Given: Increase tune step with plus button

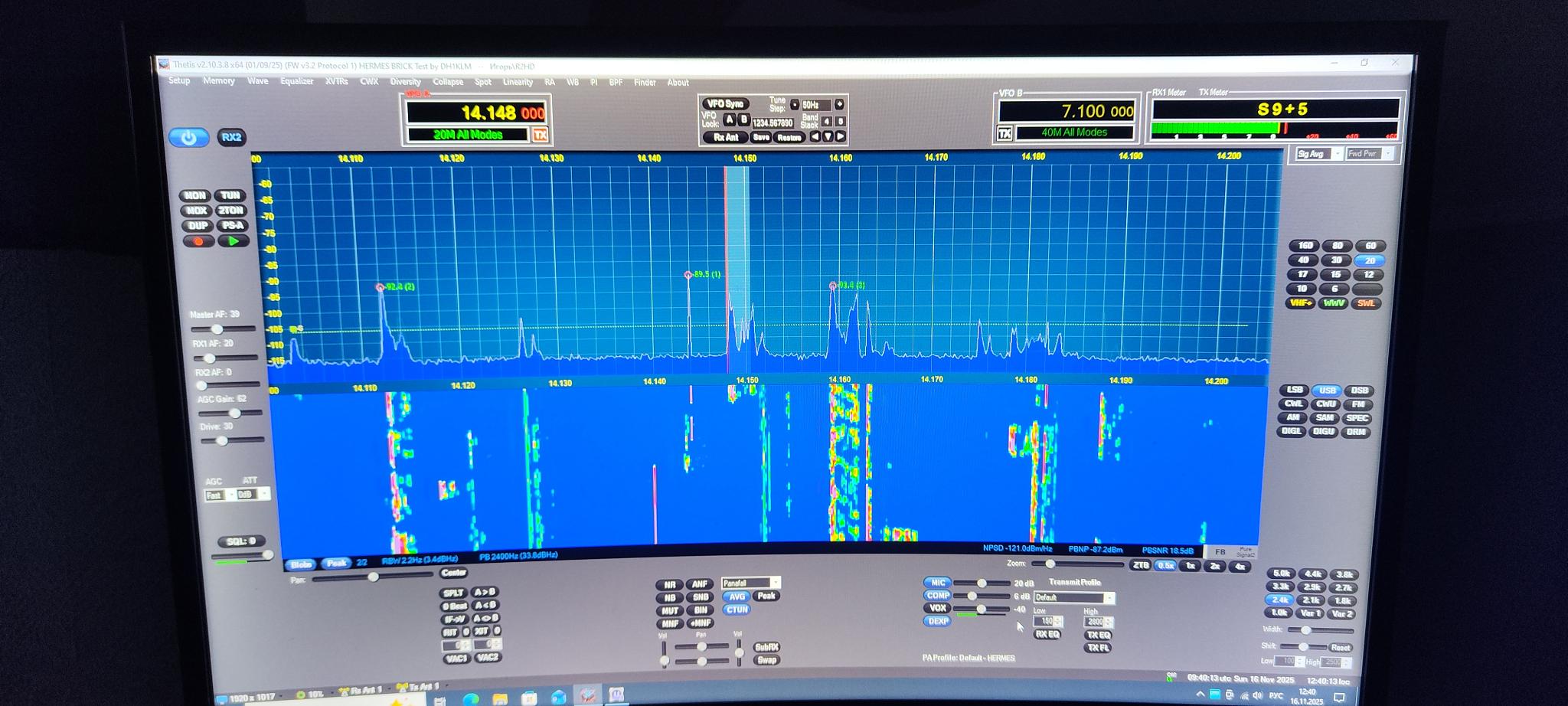Looking at the screenshot, I should click(839, 104).
